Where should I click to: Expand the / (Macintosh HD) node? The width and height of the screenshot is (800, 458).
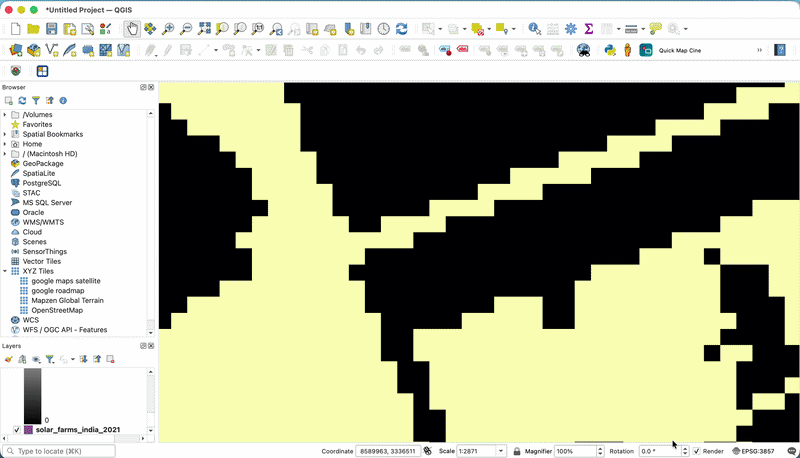pyautogui.click(x=5, y=154)
